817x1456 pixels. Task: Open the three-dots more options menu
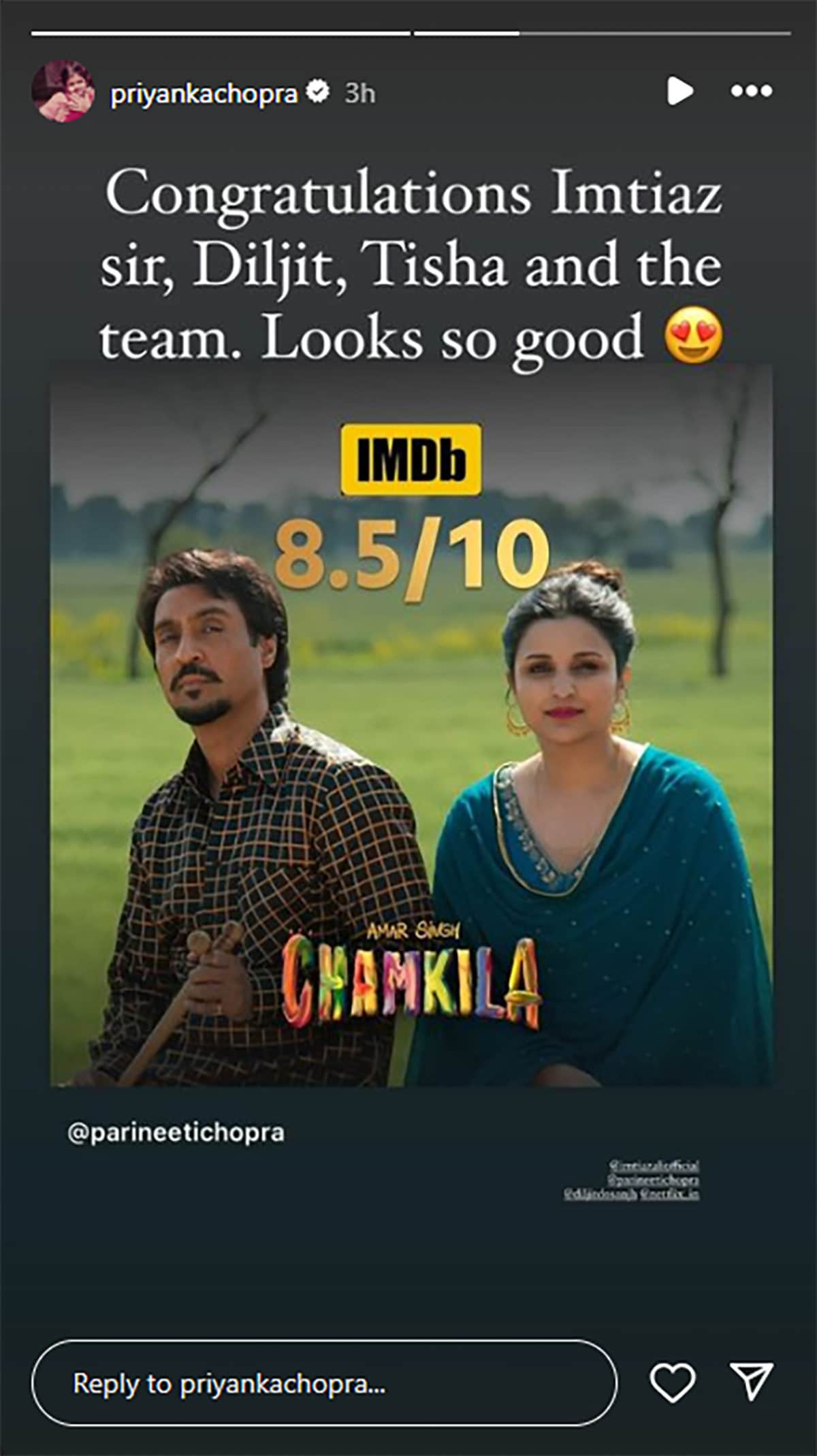tap(751, 91)
